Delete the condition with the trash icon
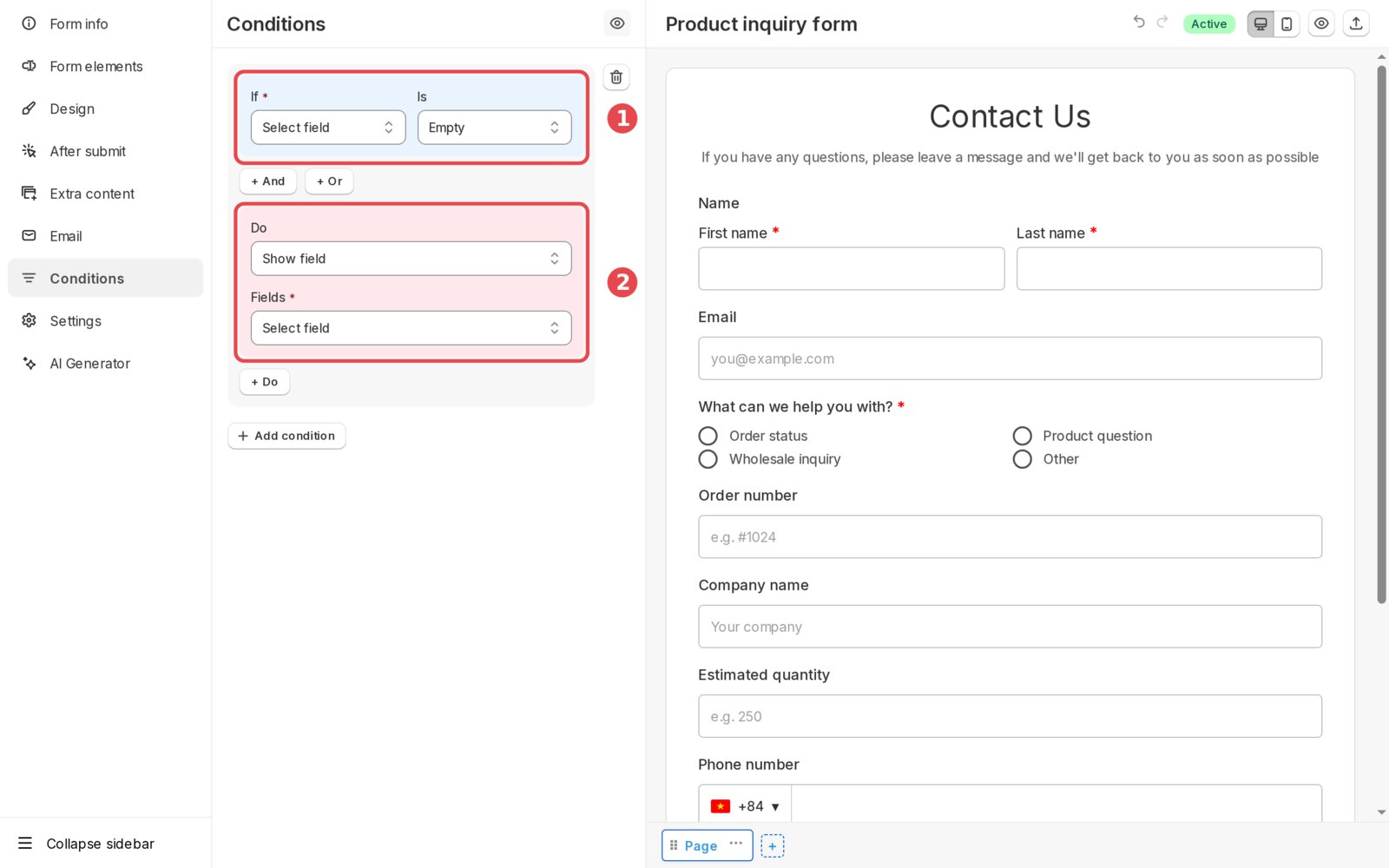Image resolution: width=1389 pixels, height=868 pixels. [616, 77]
